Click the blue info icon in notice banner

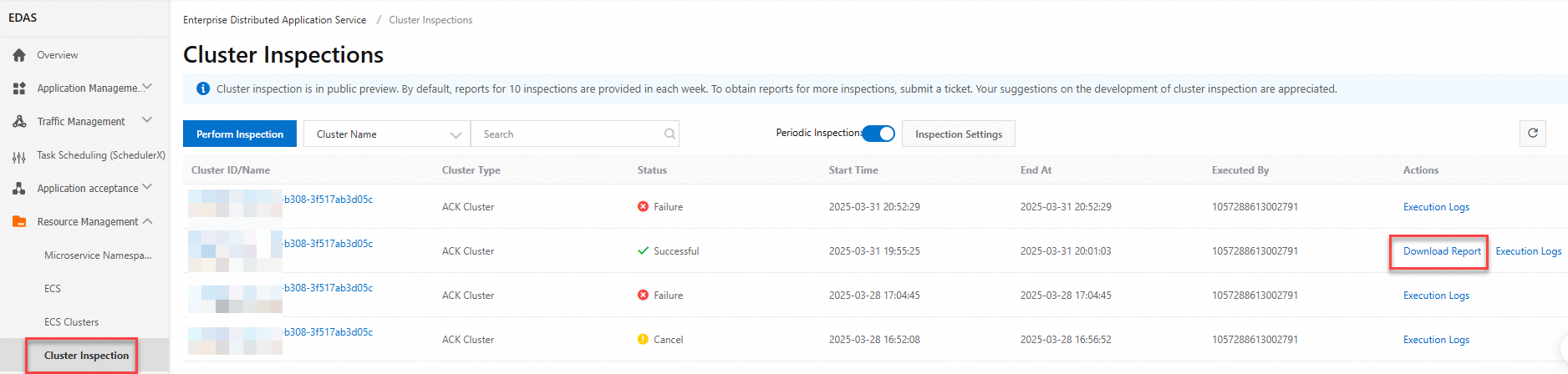[202, 88]
